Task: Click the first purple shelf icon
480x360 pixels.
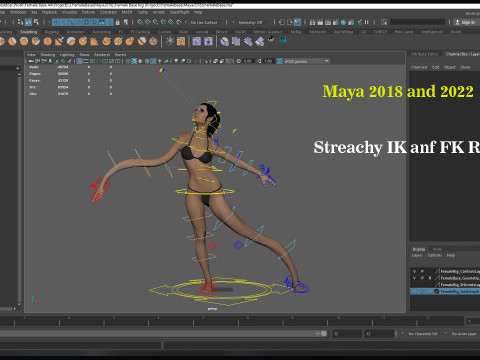Action: pos(197,41)
